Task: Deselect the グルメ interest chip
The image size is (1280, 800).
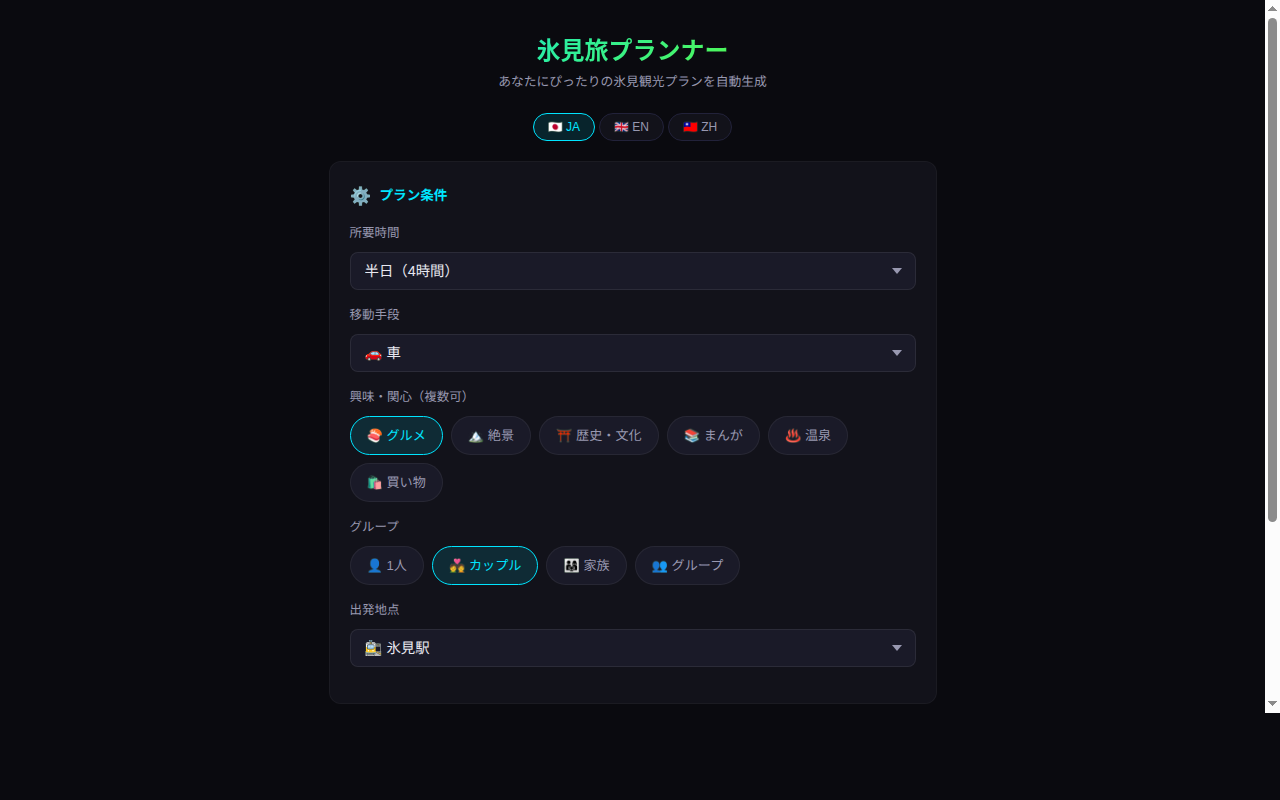Action: (x=396, y=435)
